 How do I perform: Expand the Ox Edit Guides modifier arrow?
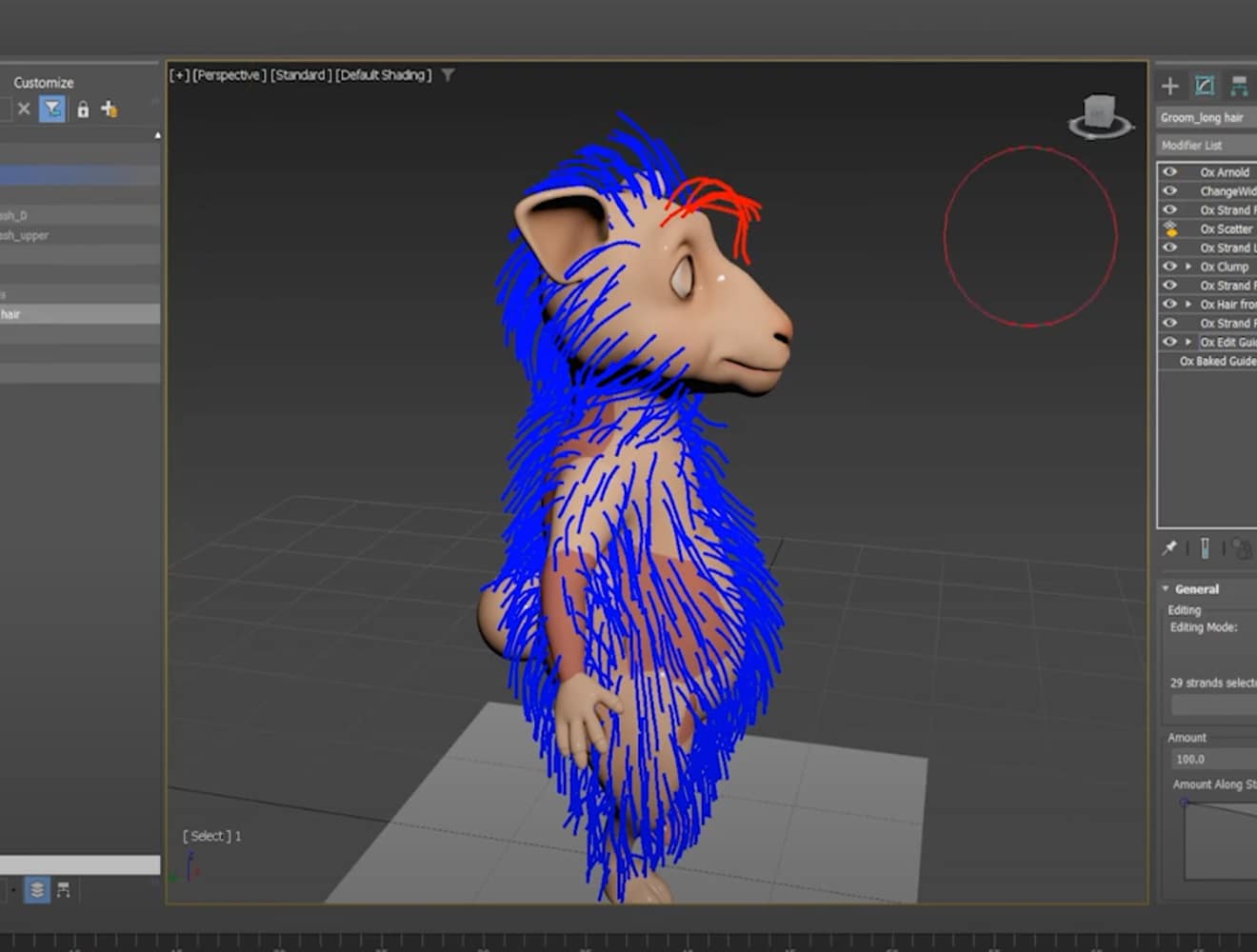(1188, 342)
